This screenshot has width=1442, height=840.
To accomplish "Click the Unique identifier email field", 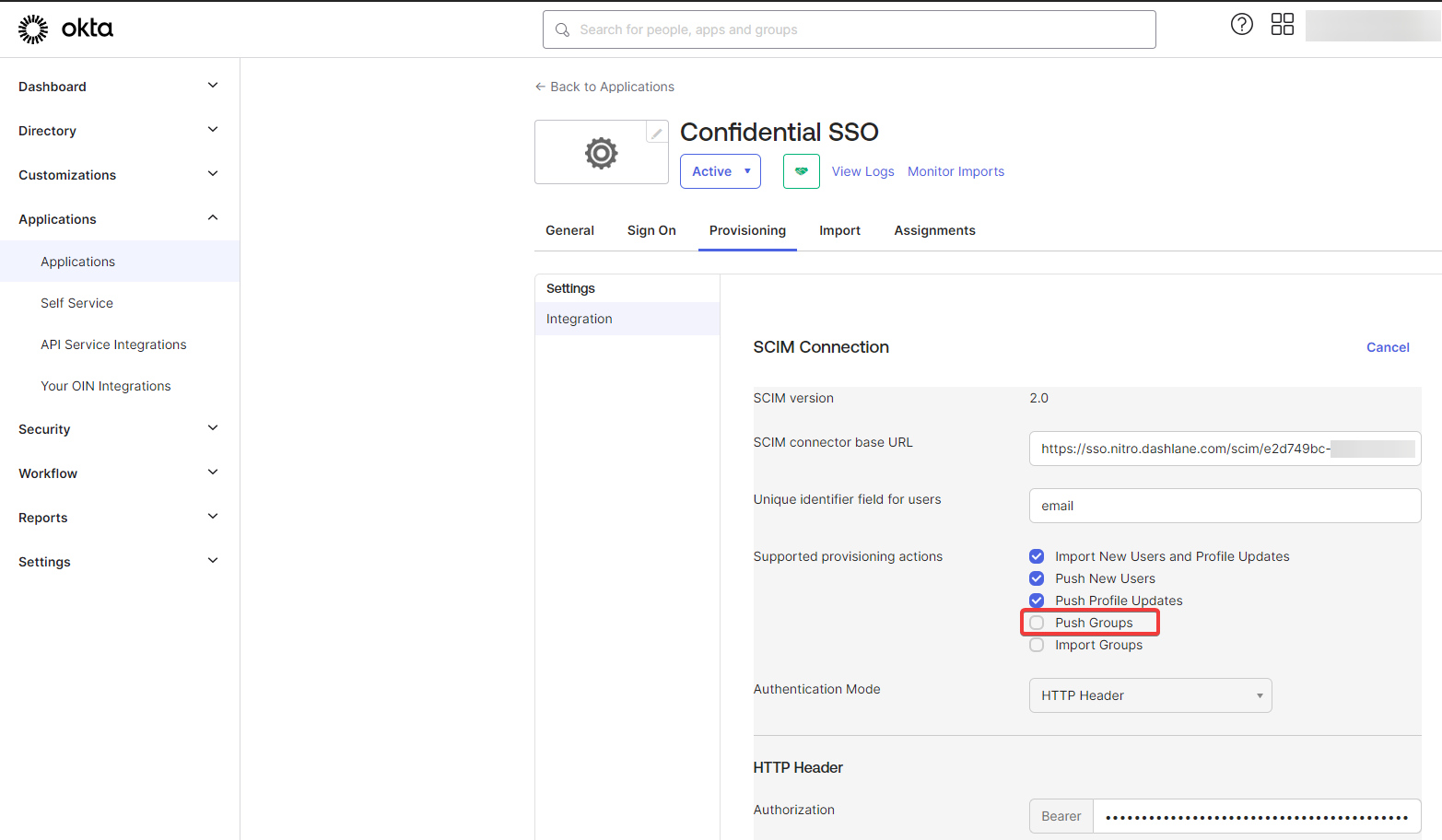I will (x=1224, y=505).
